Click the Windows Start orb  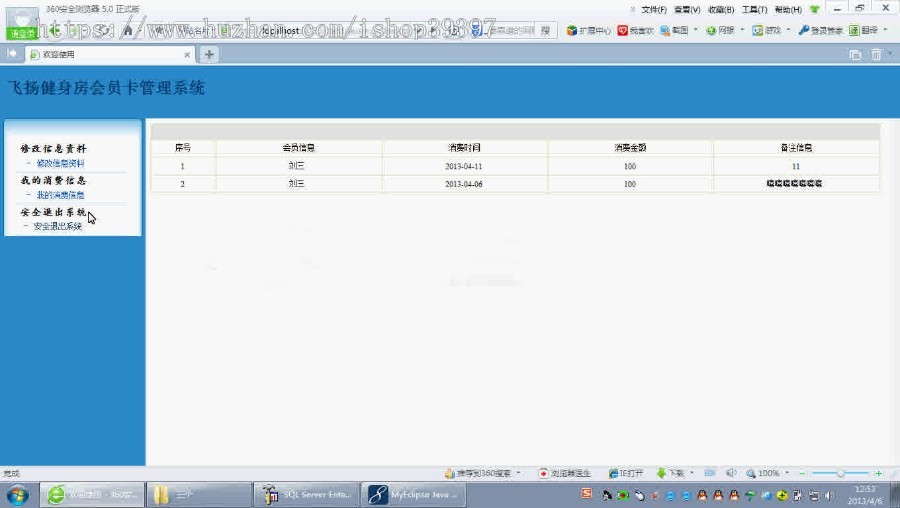coord(17,494)
